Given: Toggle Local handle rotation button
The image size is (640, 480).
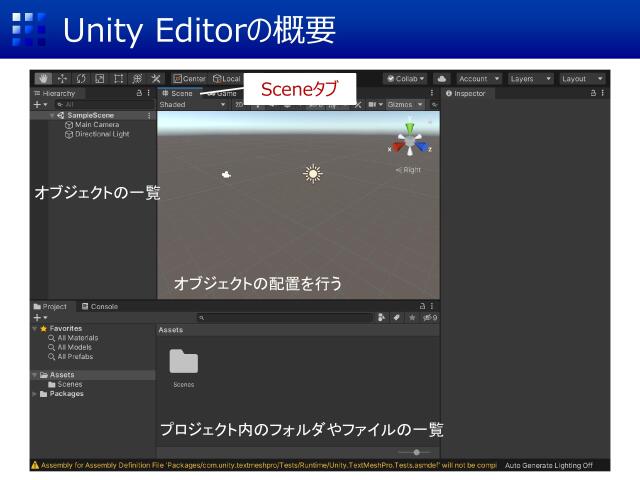Looking at the screenshot, I should [x=226, y=78].
